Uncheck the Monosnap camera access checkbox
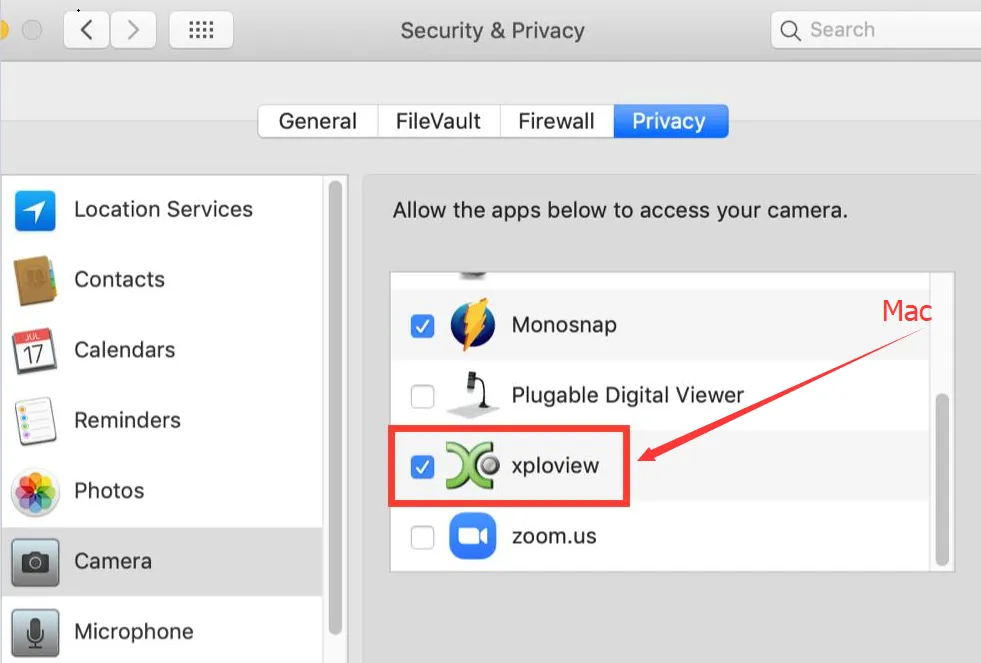 coord(423,326)
